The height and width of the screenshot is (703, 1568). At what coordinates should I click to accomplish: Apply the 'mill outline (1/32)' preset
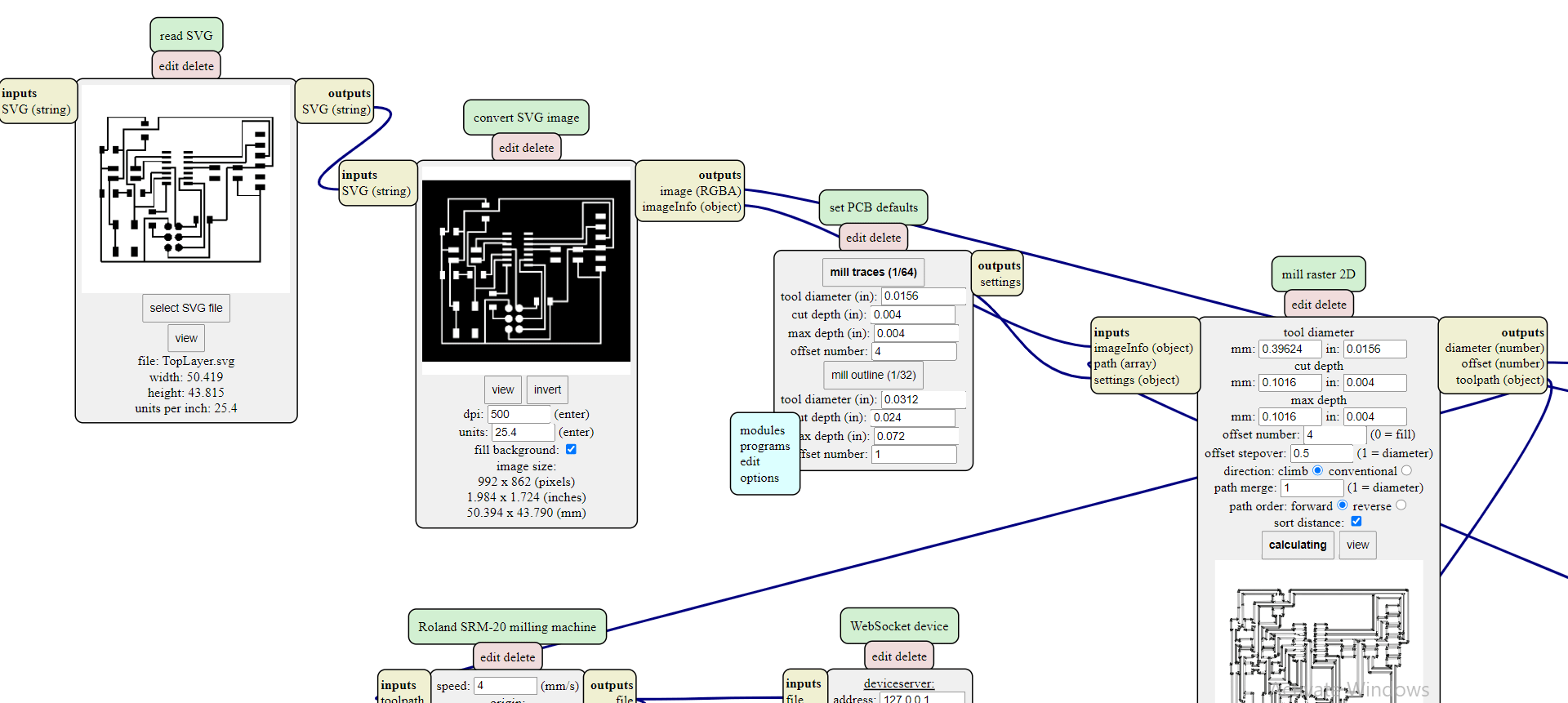coord(873,375)
